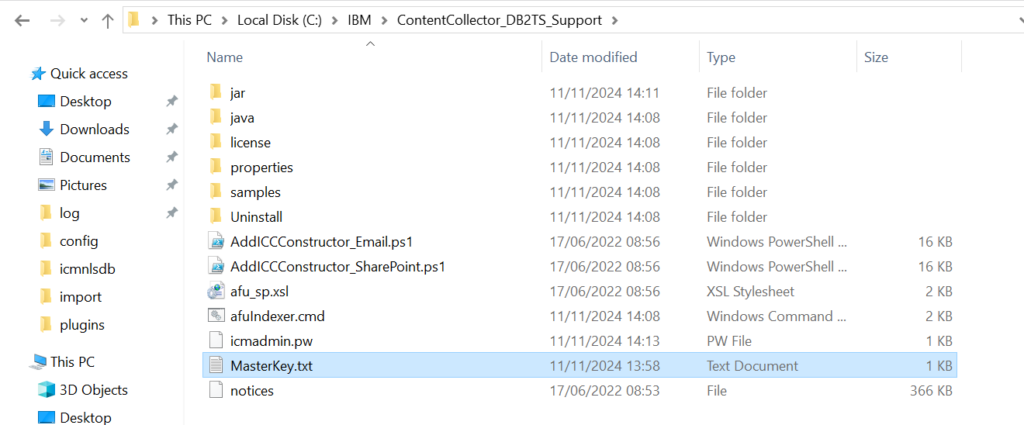Select the AddICCConstructor_SharePoint.ps1 script icon
The image size is (1024, 425).
pos(216,266)
